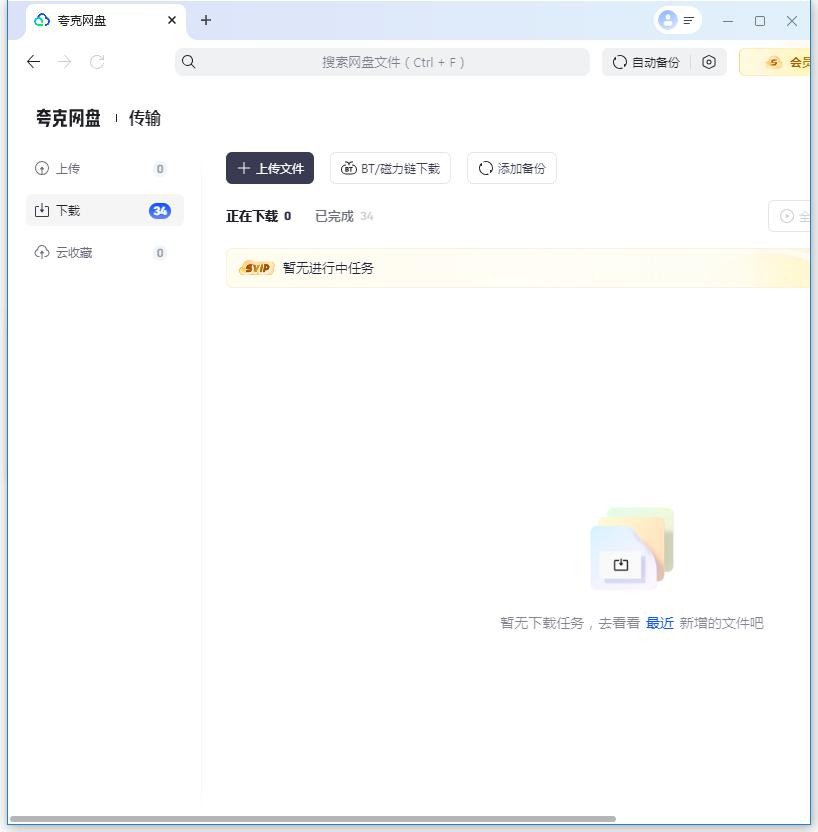Screen dimensions: 818x832
Task: Switch to 正在下载 tab
Action: point(258,216)
